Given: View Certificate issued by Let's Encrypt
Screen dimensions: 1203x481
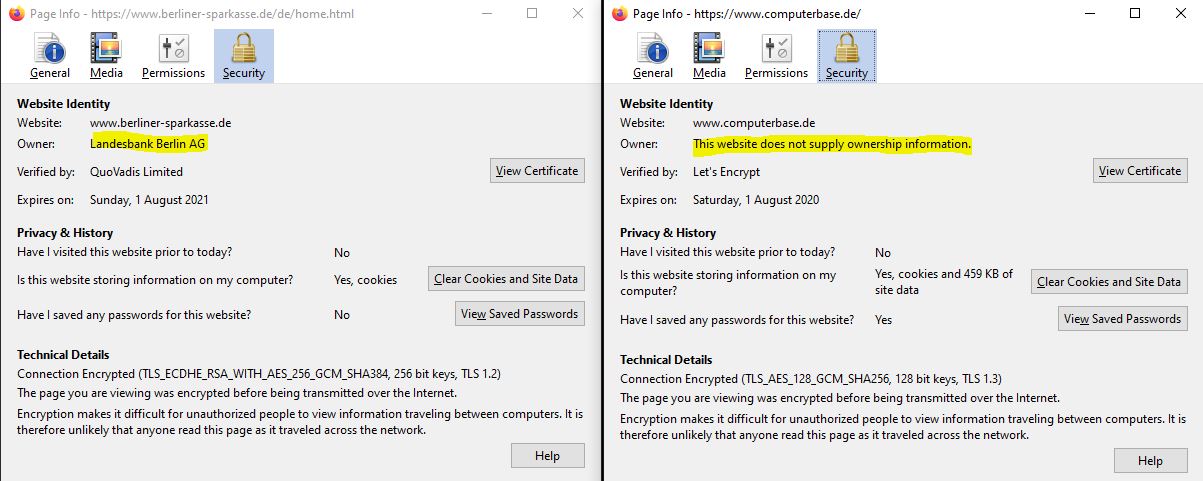Looking at the screenshot, I should point(1140,171).
